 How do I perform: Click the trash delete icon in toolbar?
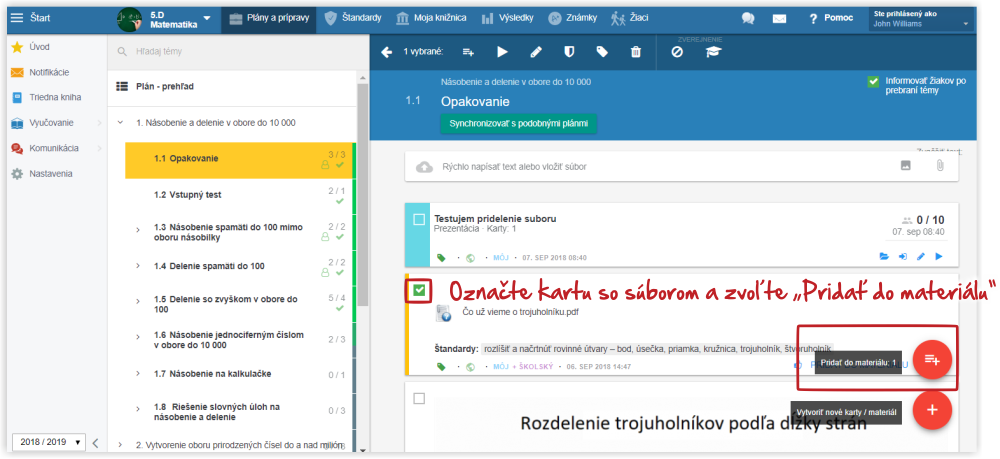(636, 52)
